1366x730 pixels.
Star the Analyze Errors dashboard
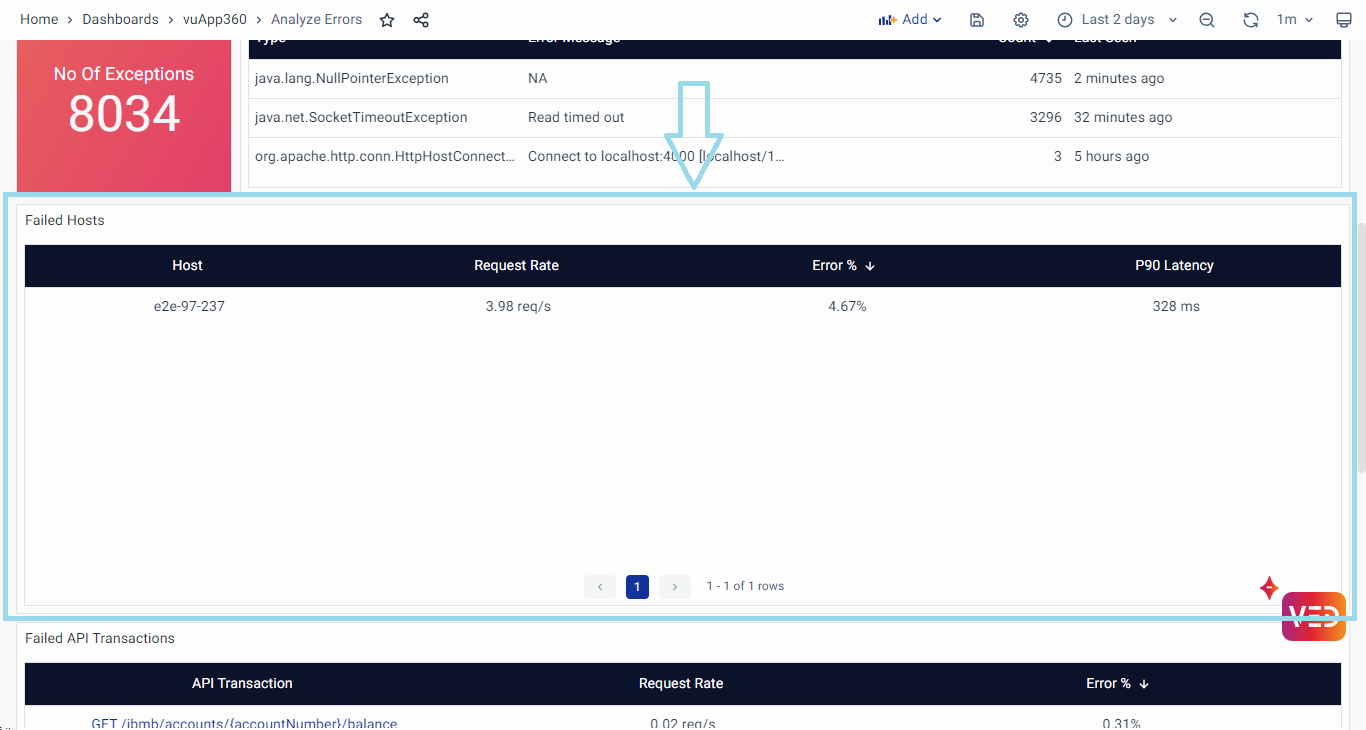[387, 20]
